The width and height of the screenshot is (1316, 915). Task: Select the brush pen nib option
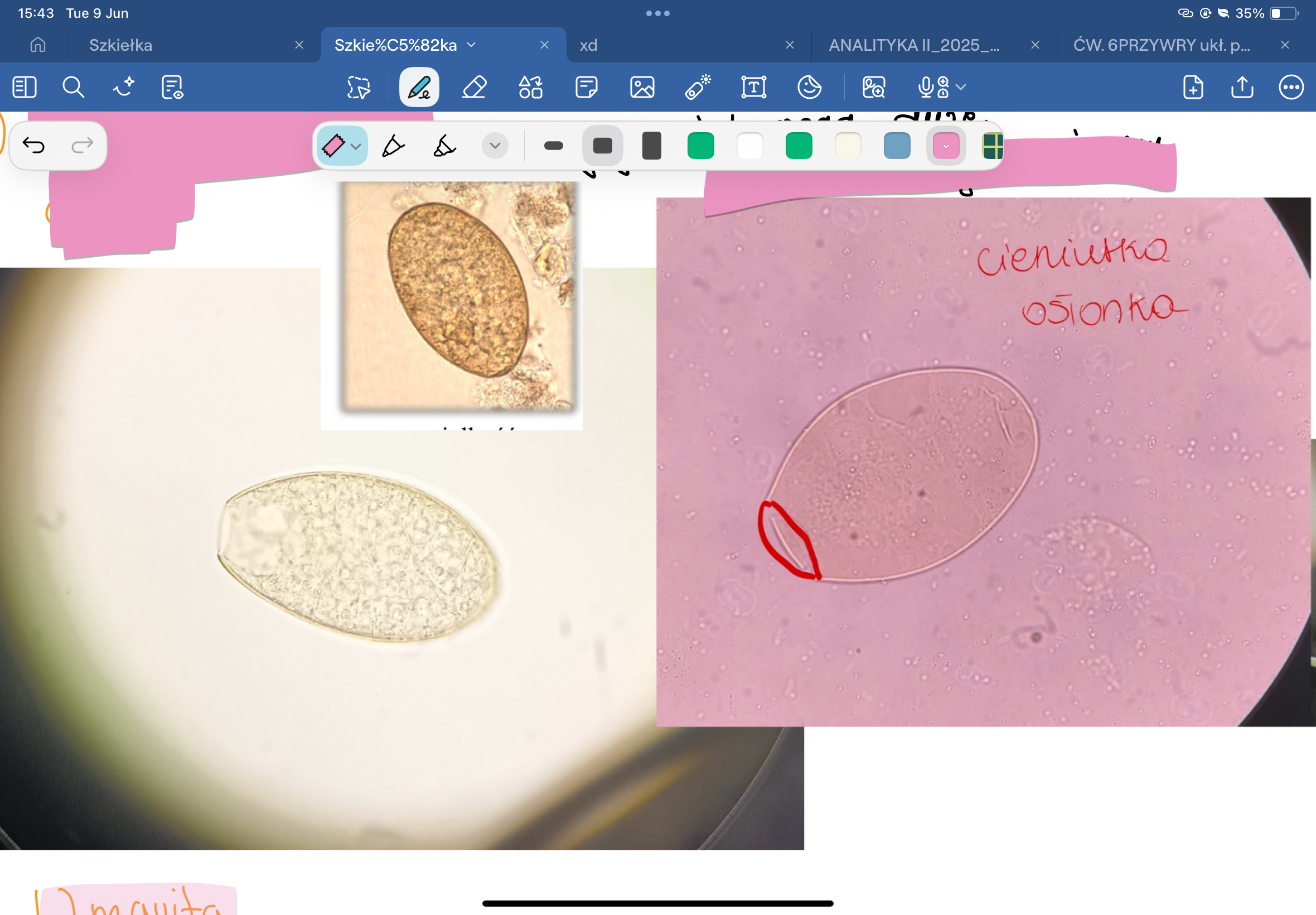444,146
